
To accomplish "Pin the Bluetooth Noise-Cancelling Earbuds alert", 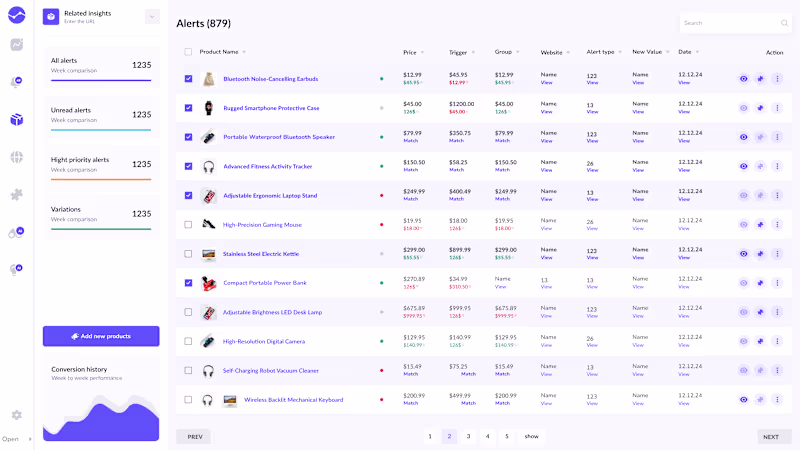I will [760, 78].
